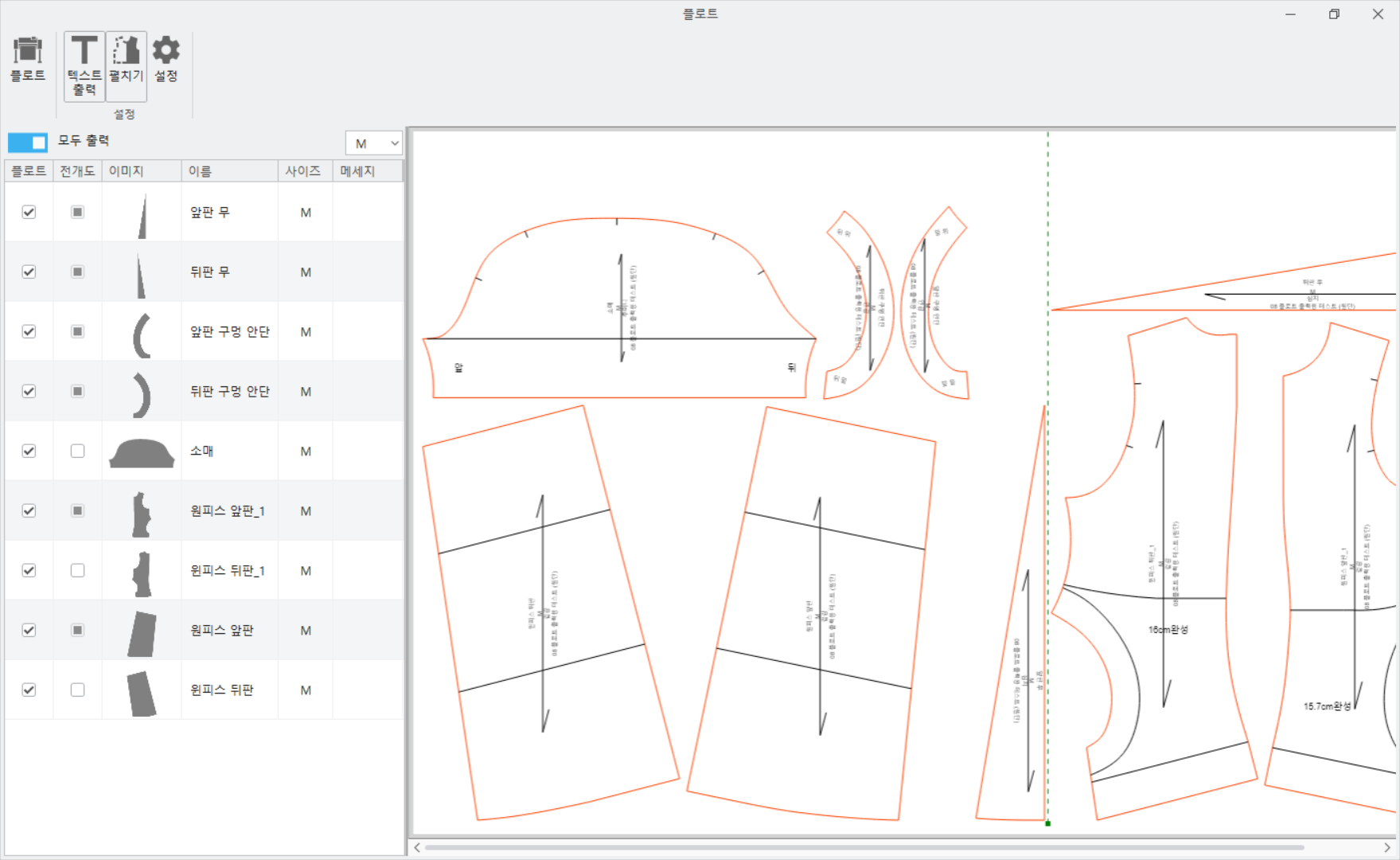This screenshot has width=1400, height=860.
Task: Click the name text 원피스 뒤판_1
Action: [228, 570]
